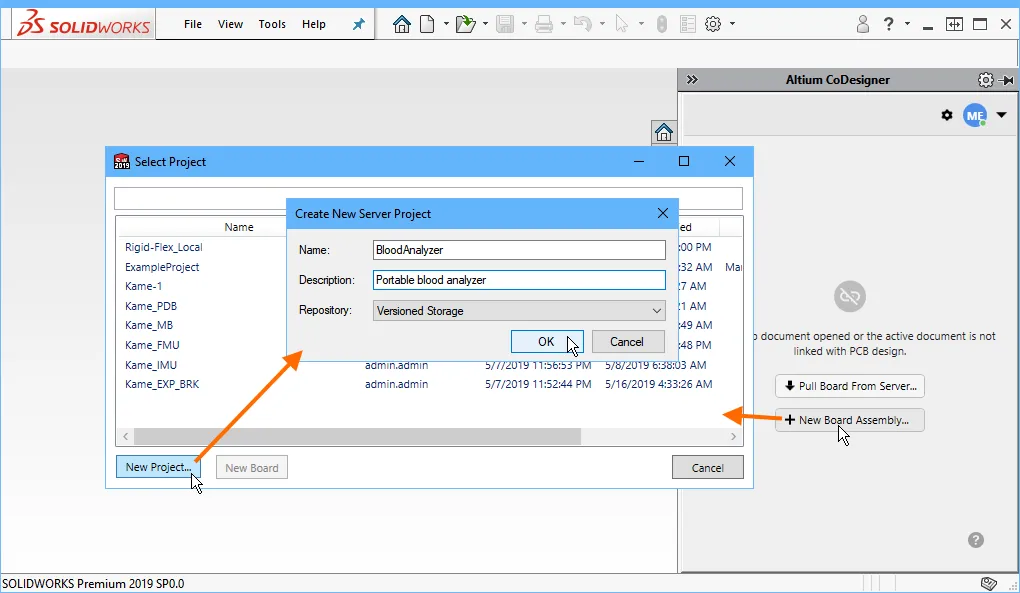Viewport: 1020px width, 593px height.
Task: Click the SOLIDWORKS logo
Action: pos(83,23)
